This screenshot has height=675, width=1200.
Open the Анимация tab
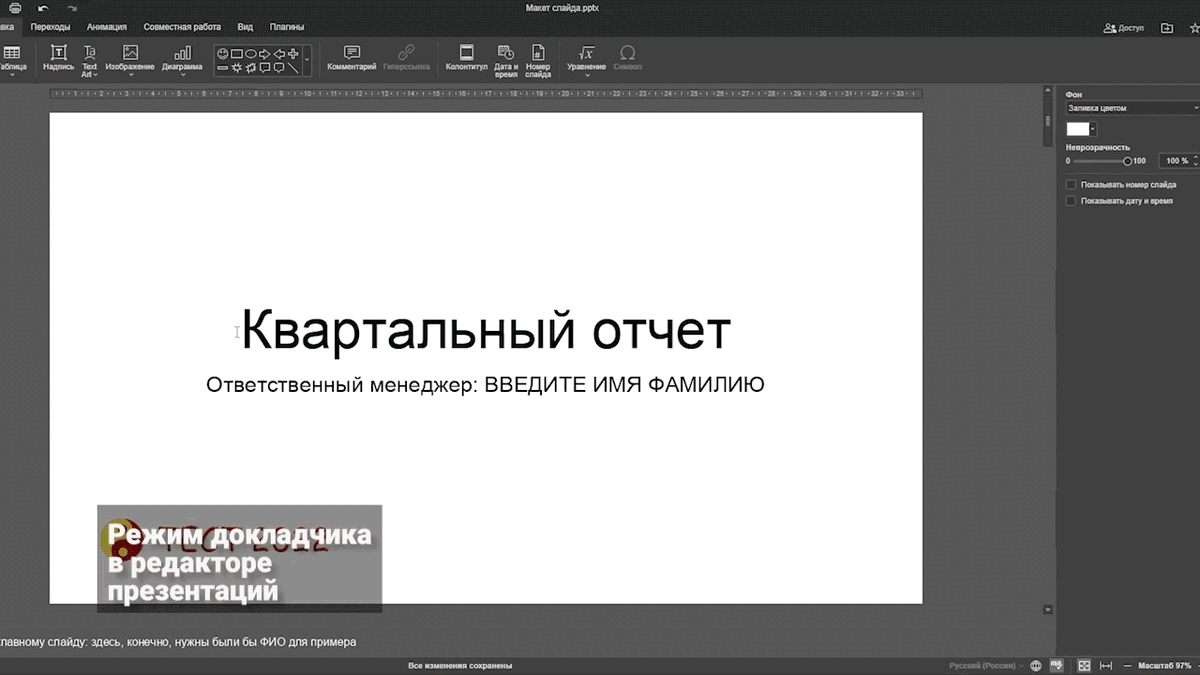click(107, 27)
